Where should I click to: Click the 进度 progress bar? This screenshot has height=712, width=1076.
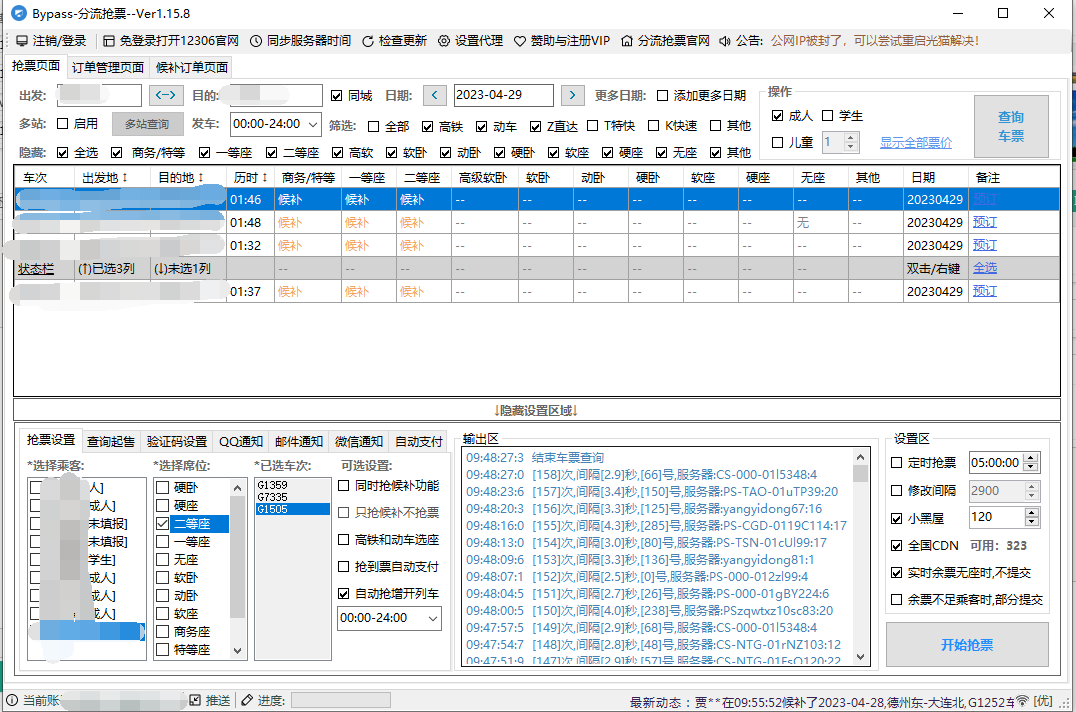click(x=340, y=700)
